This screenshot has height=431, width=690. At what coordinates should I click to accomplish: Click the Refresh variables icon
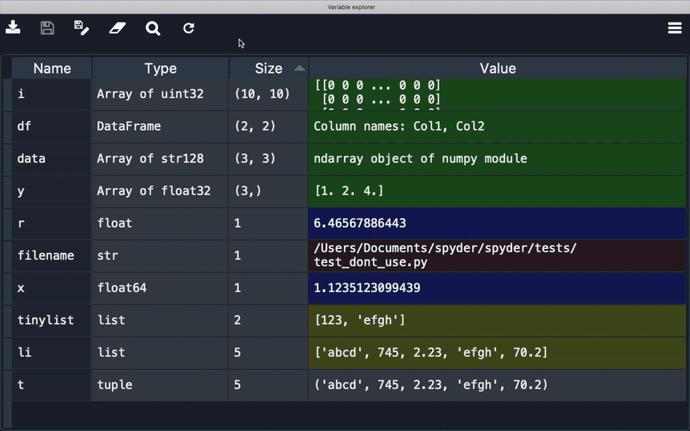pos(188,28)
